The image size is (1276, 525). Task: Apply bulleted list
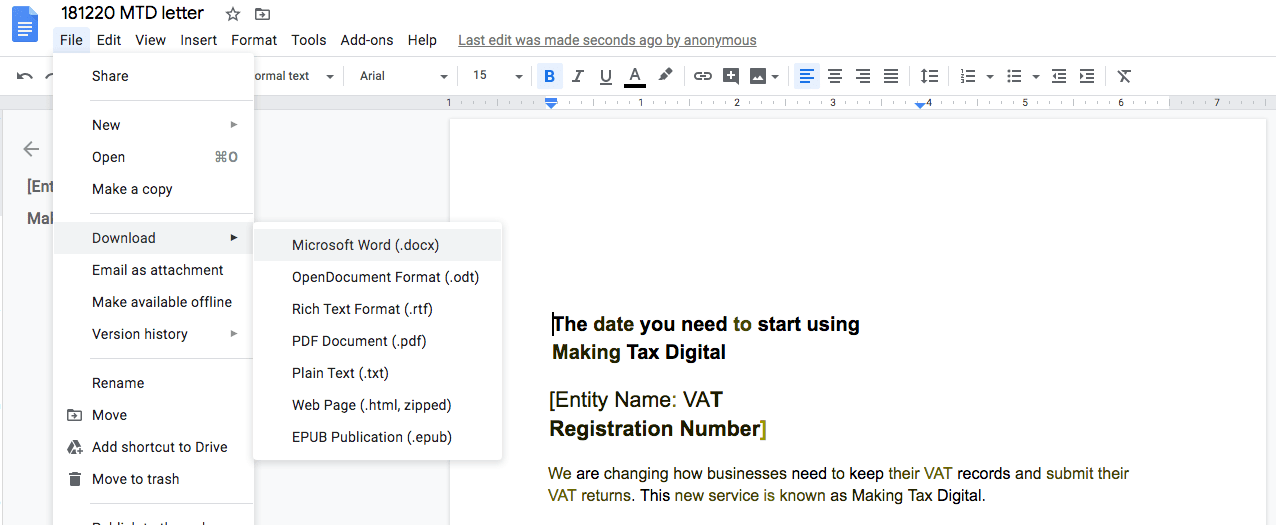coord(1014,76)
